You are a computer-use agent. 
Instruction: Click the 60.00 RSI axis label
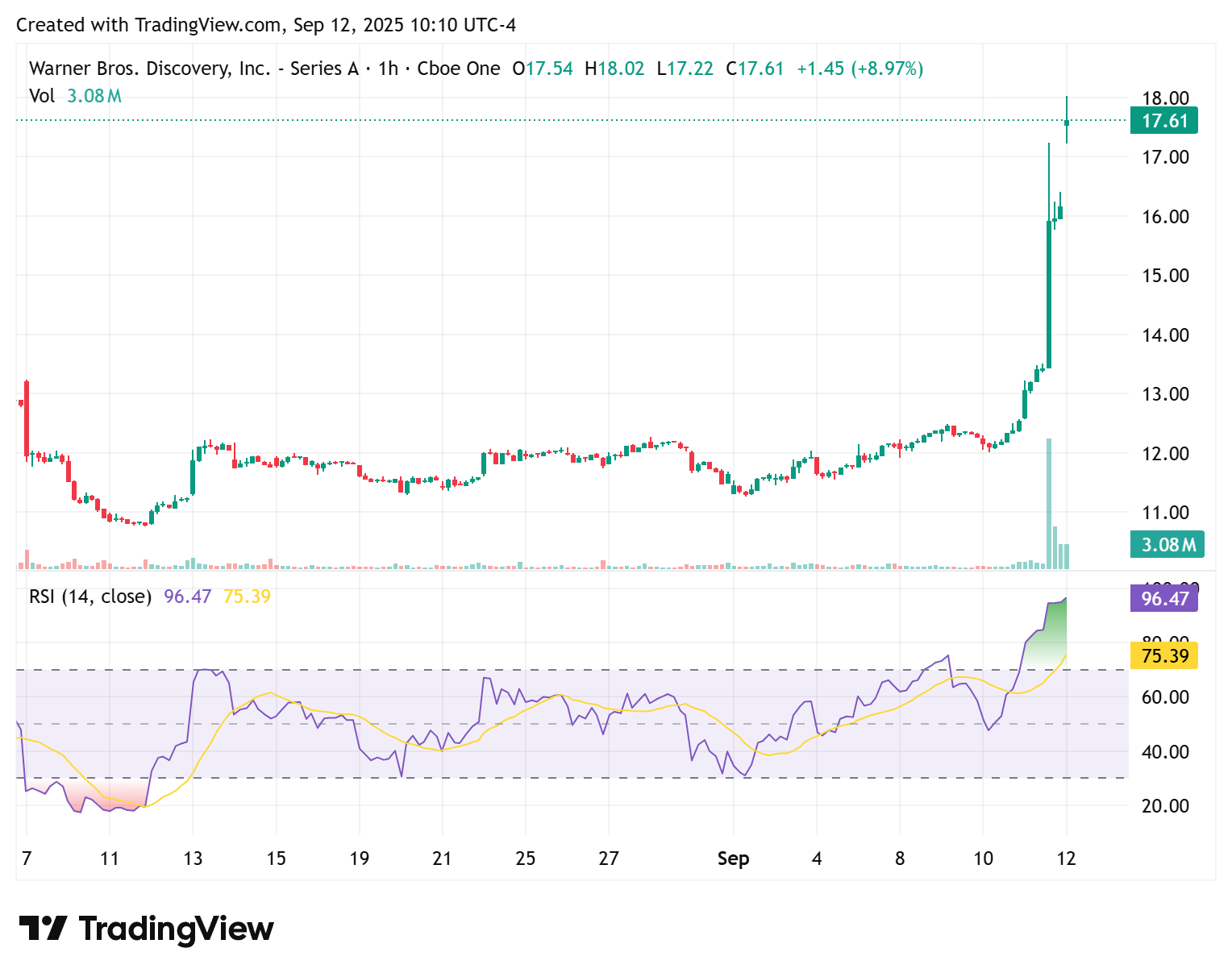pos(1165,697)
